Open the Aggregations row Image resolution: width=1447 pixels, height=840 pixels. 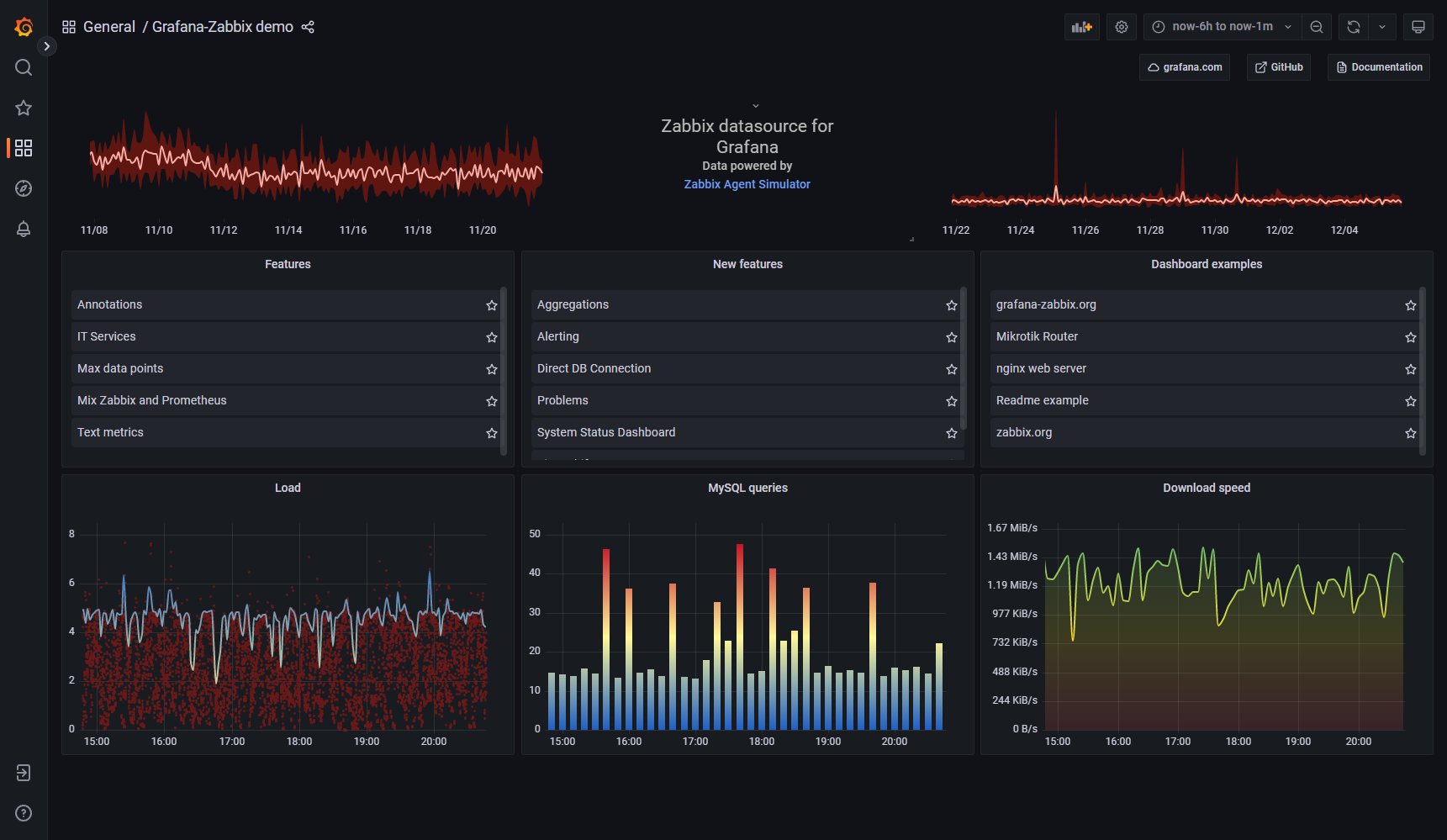746,305
